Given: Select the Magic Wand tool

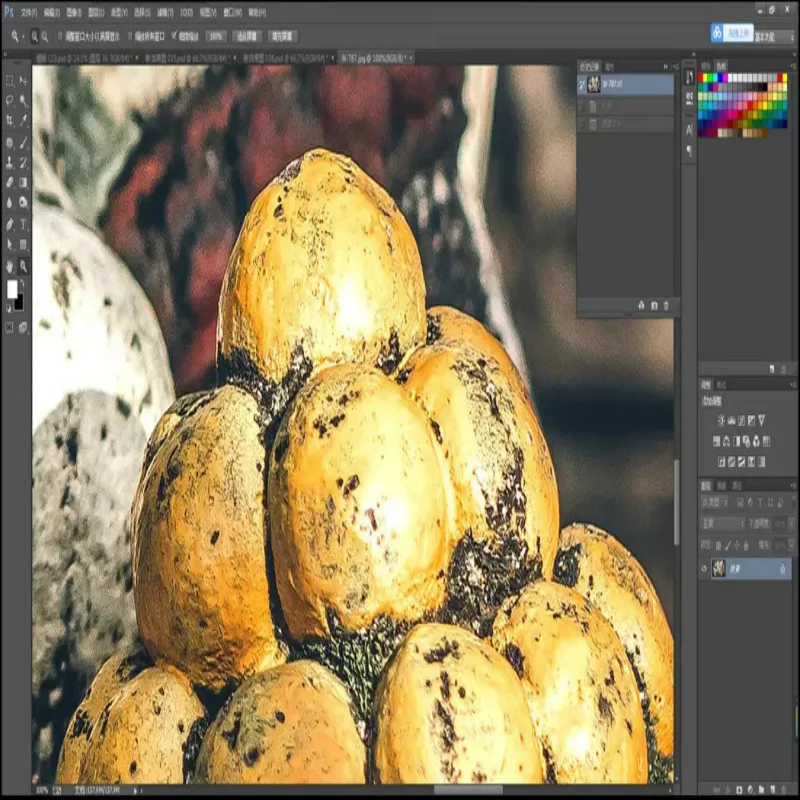Looking at the screenshot, I should (23, 101).
